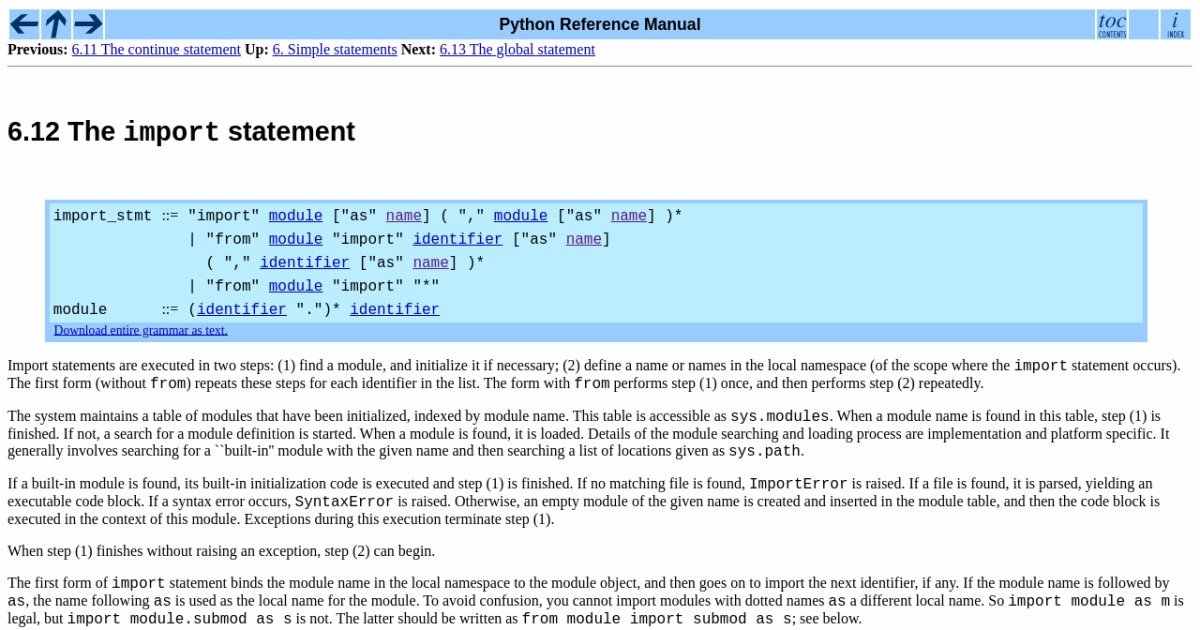Click 'Python Reference Manual' banner title
The width and height of the screenshot is (1200, 630).
point(600,24)
